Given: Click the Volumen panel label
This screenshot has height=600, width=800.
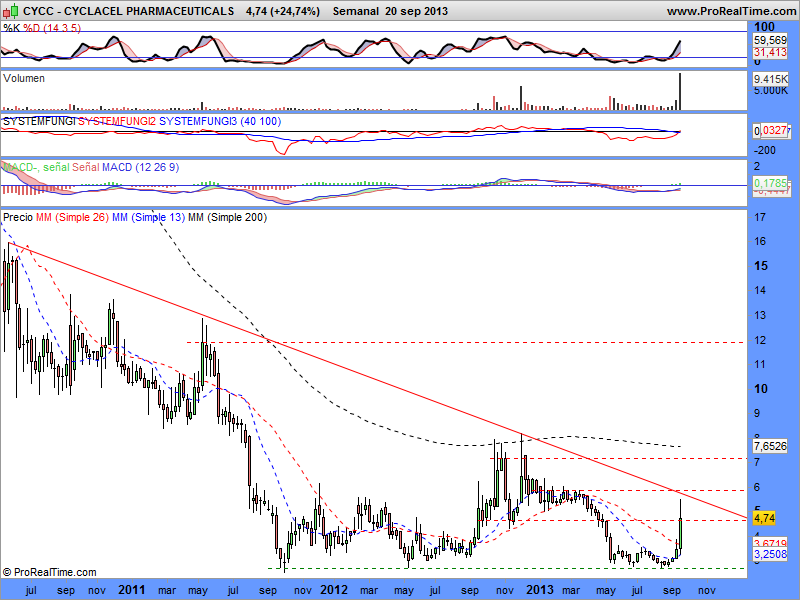Looking at the screenshot, I should [x=24, y=78].
